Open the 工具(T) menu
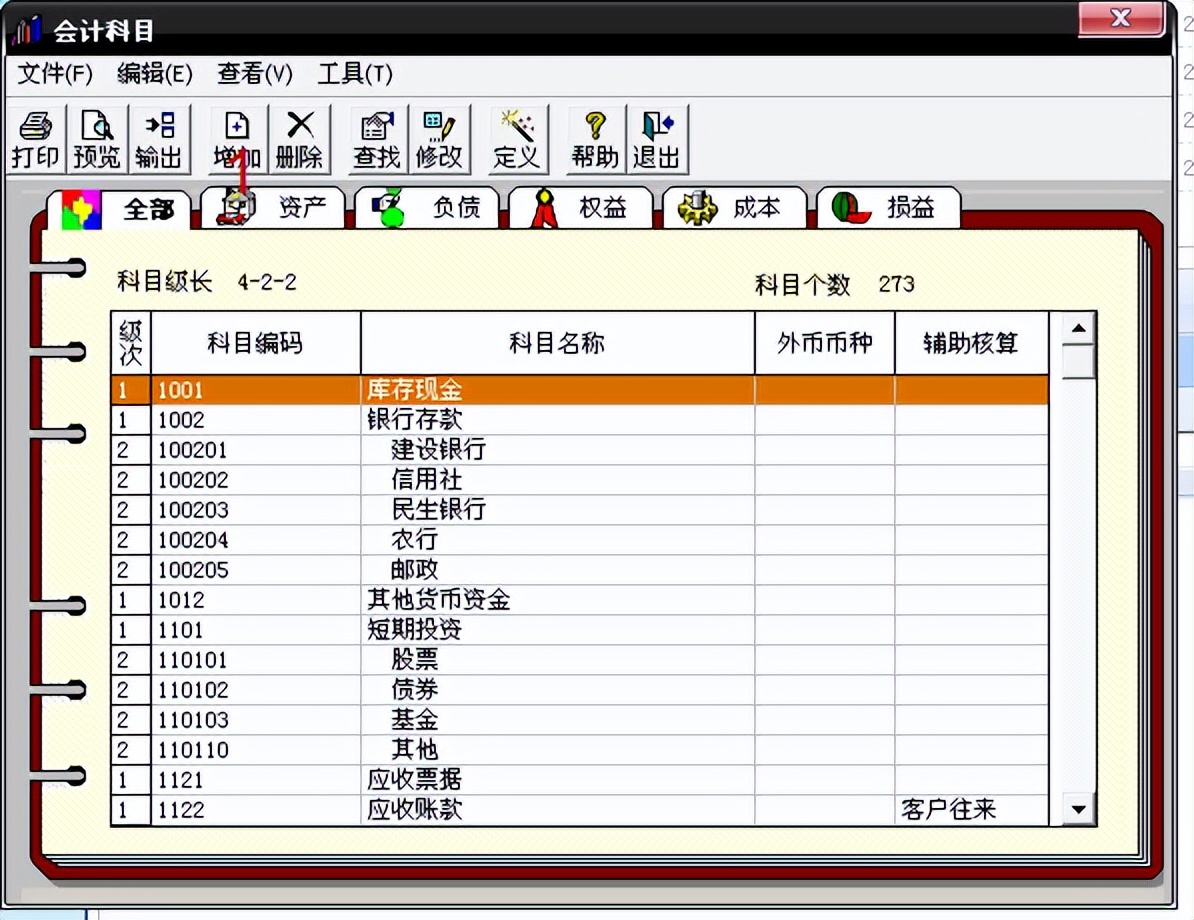This screenshot has height=920, width=1194. tap(352, 74)
